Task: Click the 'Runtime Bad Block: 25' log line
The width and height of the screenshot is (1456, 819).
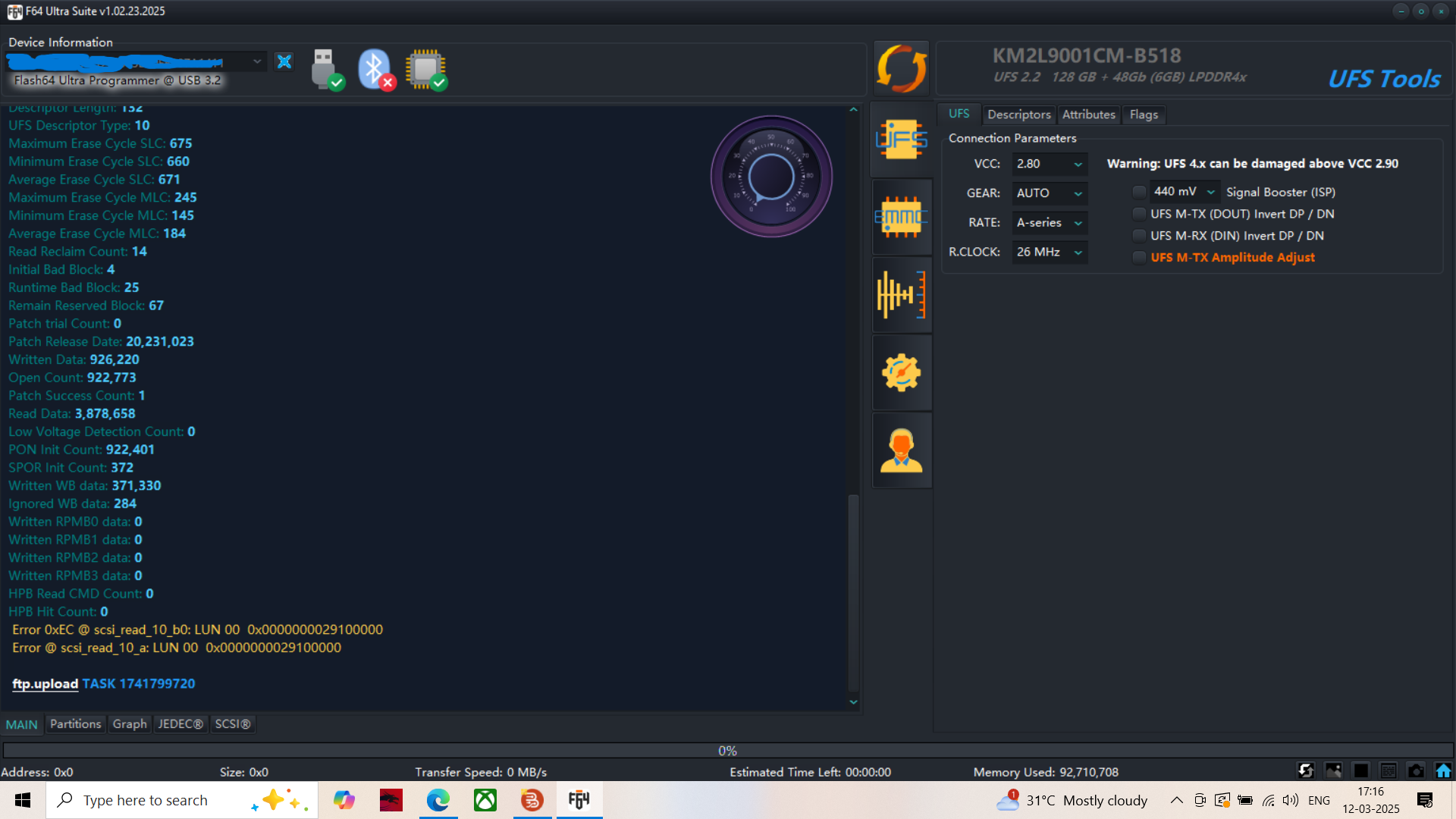Action: pyautogui.click(x=74, y=287)
